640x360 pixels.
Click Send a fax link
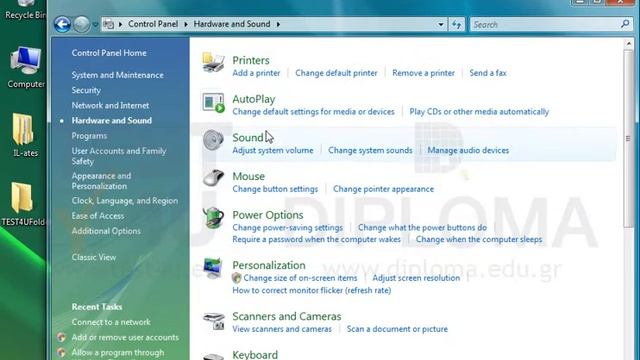tap(488, 73)
